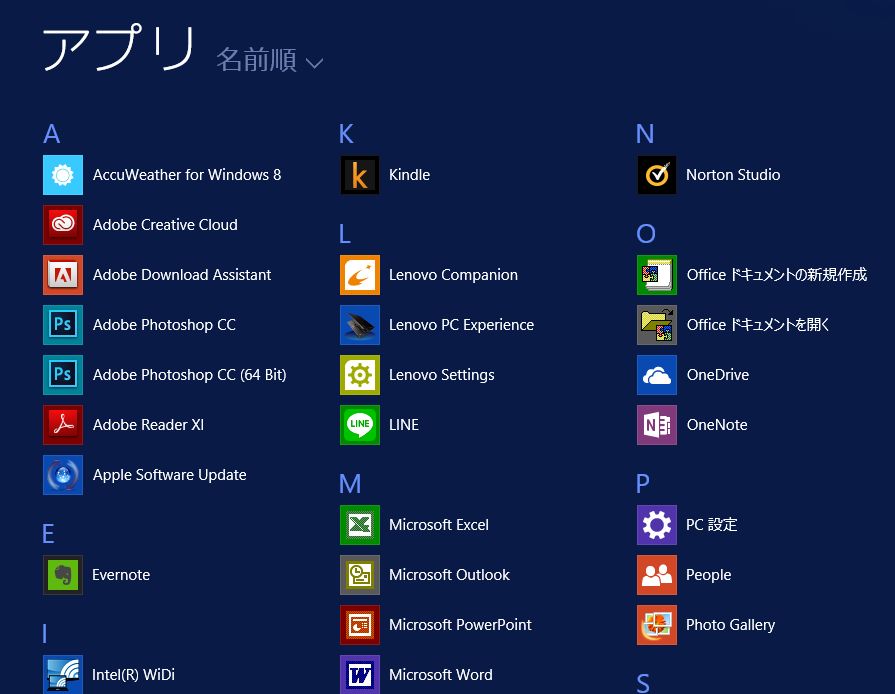Image resolution: width=895 pixels, height=694 pixels.
Task: Click 'Adobe Creative Cloud' text
Action: [165, 225]
